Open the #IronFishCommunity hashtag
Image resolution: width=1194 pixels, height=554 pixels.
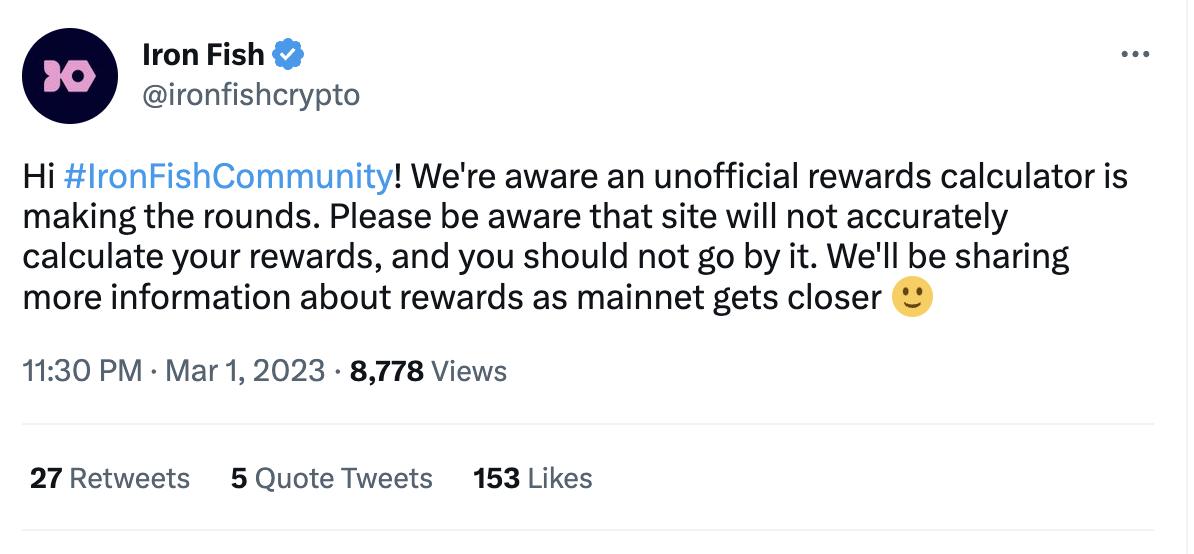click(227, 177)
